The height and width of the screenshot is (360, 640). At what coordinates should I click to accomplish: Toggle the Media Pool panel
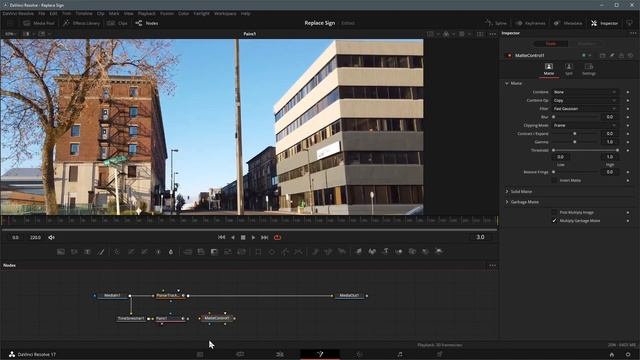(x=39, y=23)
